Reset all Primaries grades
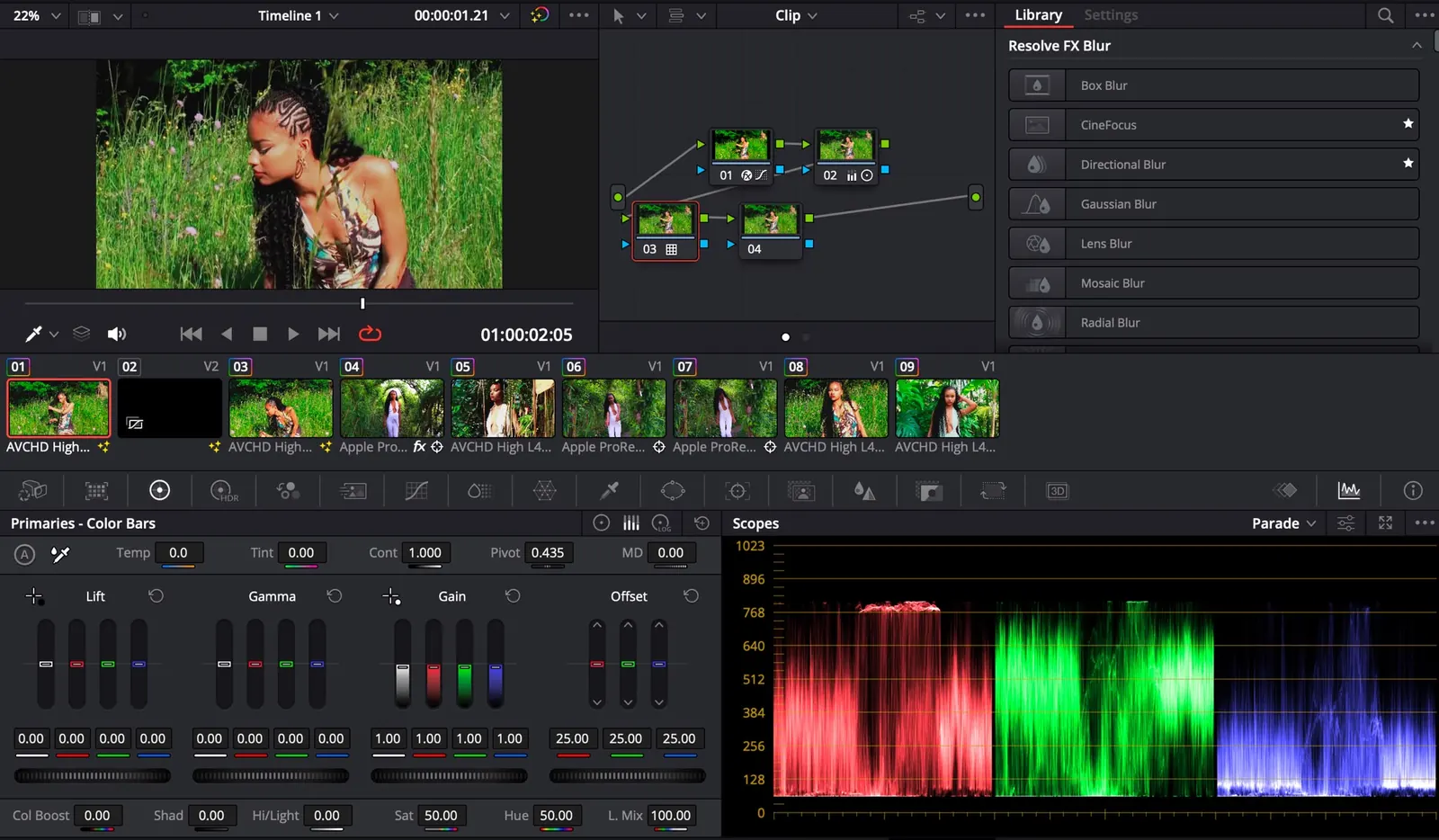 pos(702,523)
